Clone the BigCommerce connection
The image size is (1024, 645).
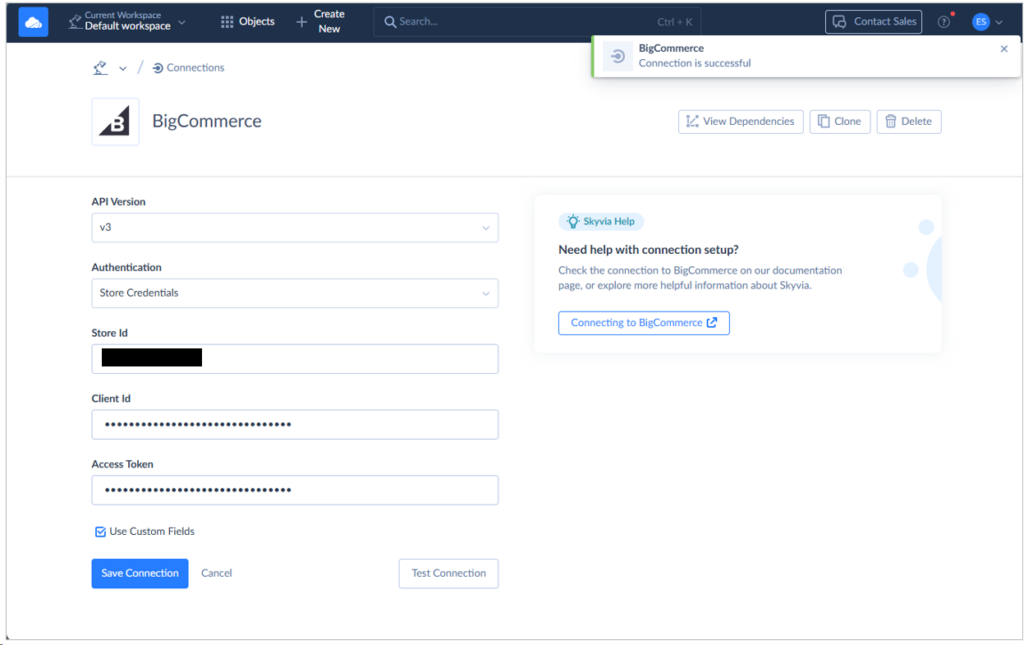(840, 121)
